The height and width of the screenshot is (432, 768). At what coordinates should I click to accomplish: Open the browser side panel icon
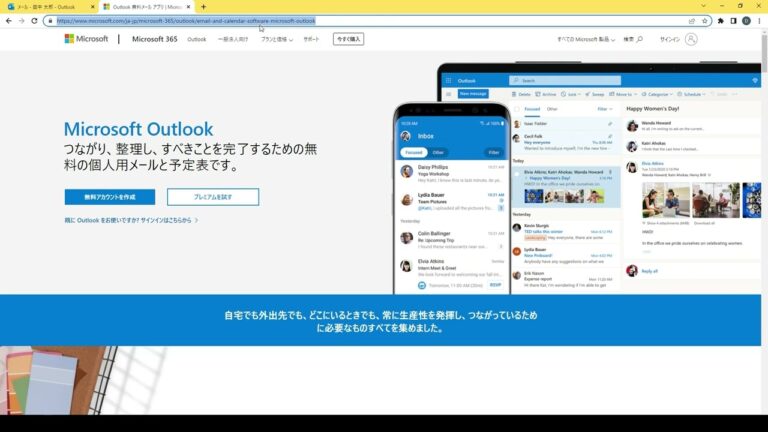[x=733, y=21]
